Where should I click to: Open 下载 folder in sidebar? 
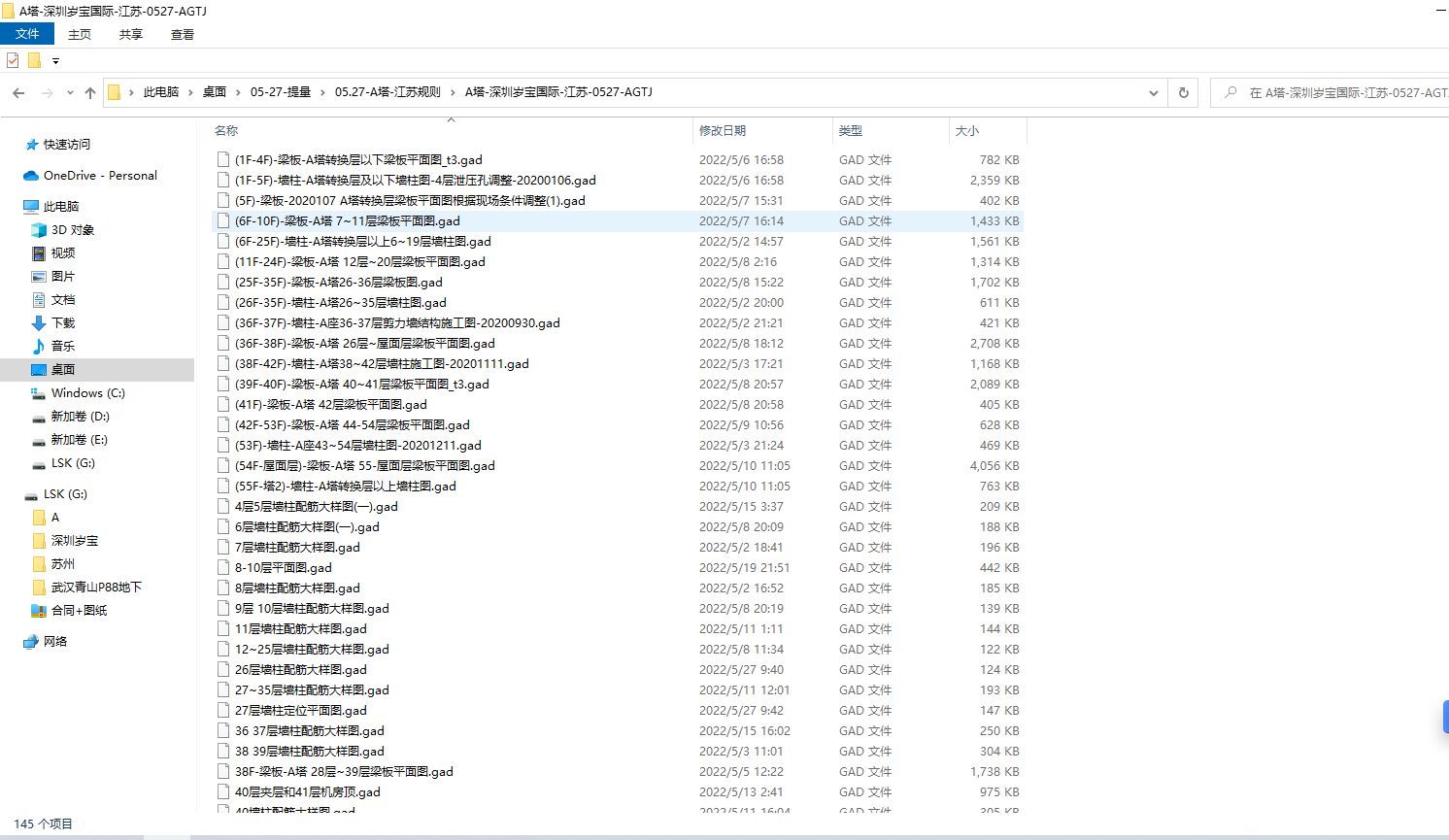(63, 322)
